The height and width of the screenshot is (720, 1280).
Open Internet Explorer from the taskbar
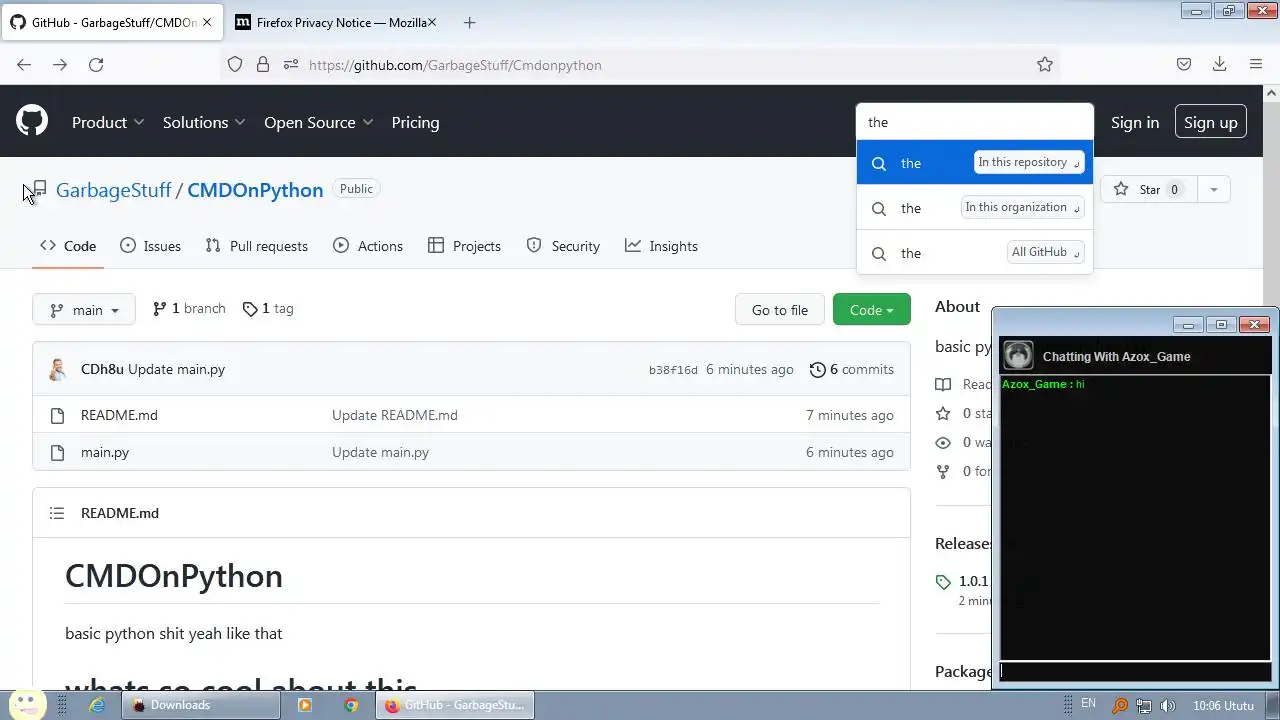point(97,705)
